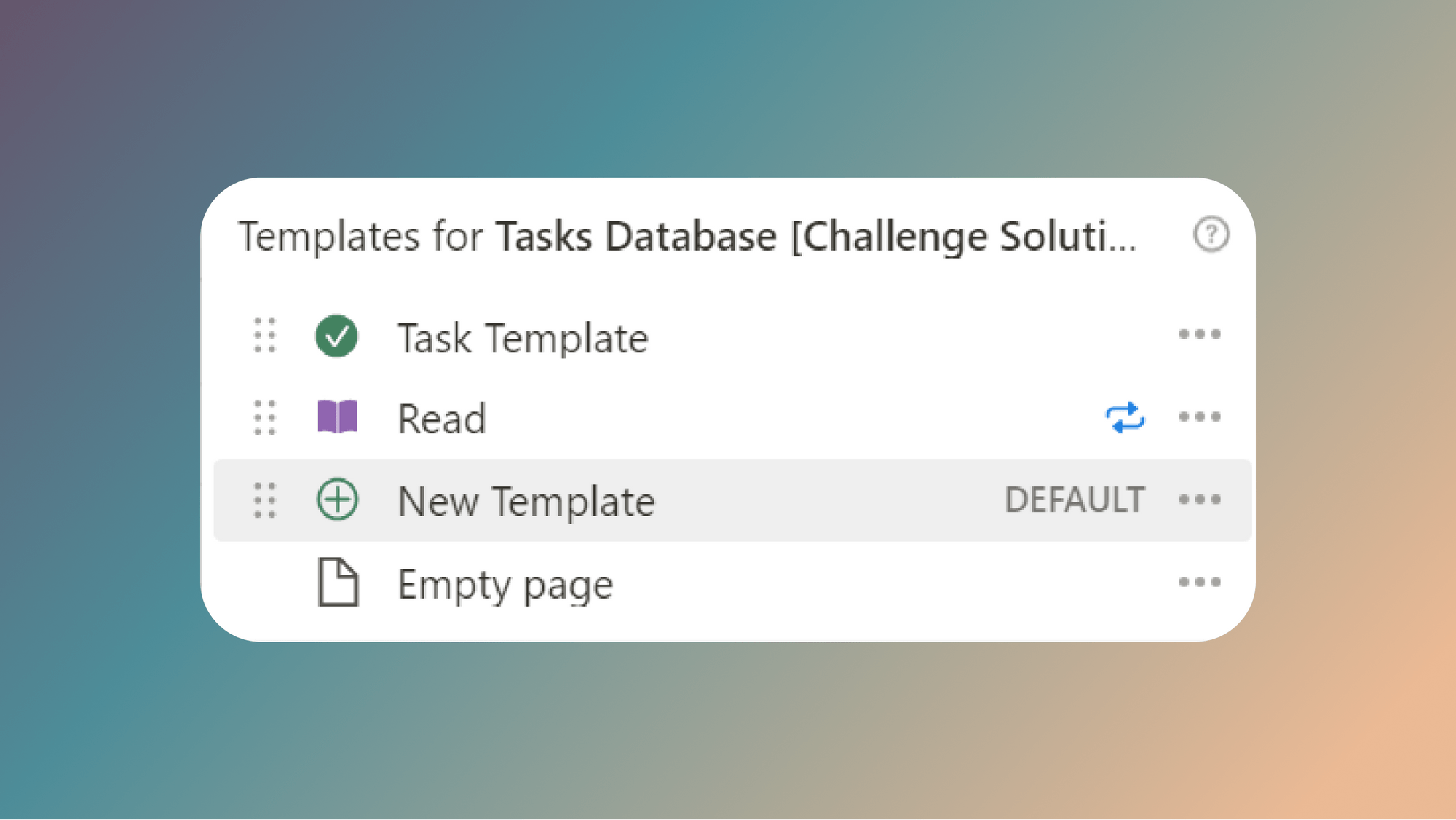Choose New Template to start creating
1456x820 pixels.
point(526,500)
